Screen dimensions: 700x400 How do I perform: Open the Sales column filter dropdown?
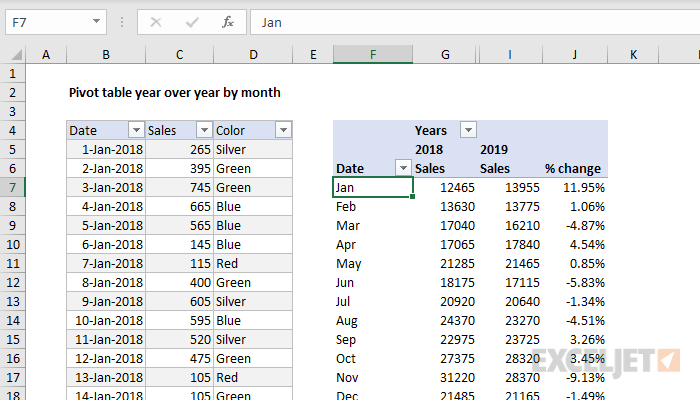pyautogui.click(x=204, y=130)
